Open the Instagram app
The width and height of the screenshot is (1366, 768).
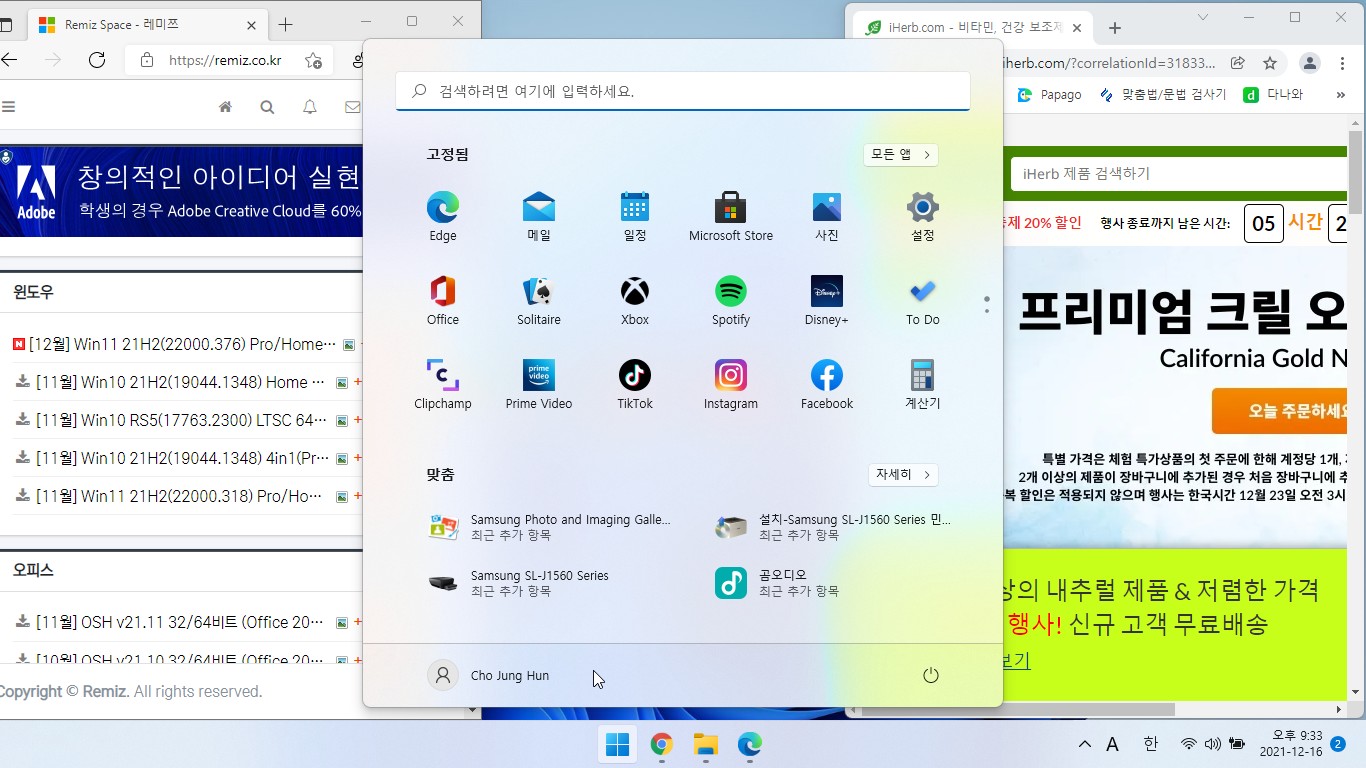[x=731, y=385]
